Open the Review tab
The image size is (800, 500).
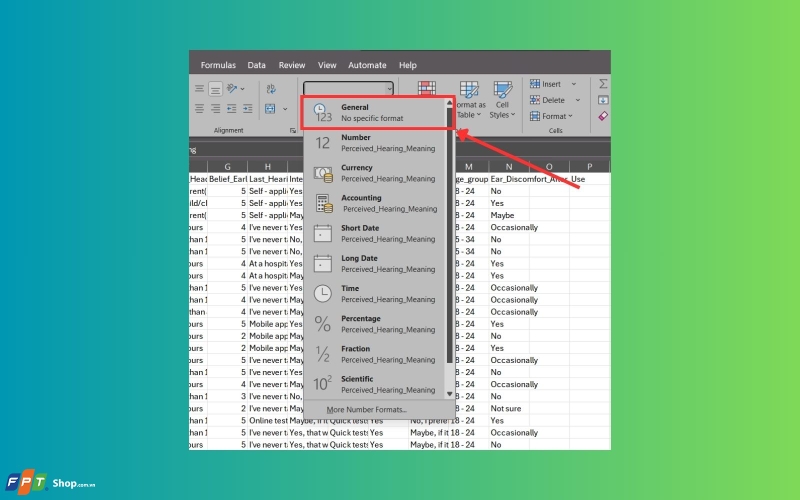pos(292,65)
